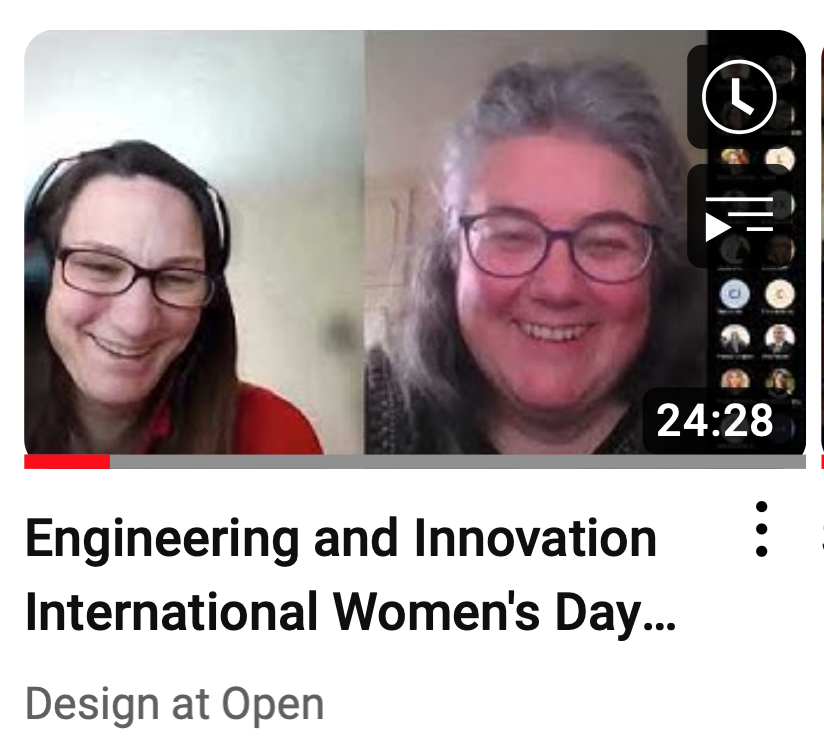
Task: Click the grey unwatched portion of progress bar
Action: (x=458, y=462)
